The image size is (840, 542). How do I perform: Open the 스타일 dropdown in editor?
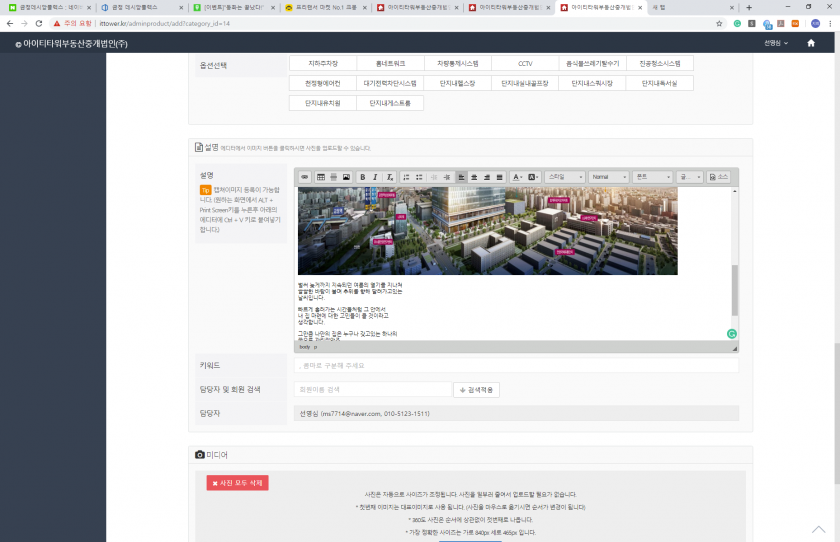(x=564, y=177)
